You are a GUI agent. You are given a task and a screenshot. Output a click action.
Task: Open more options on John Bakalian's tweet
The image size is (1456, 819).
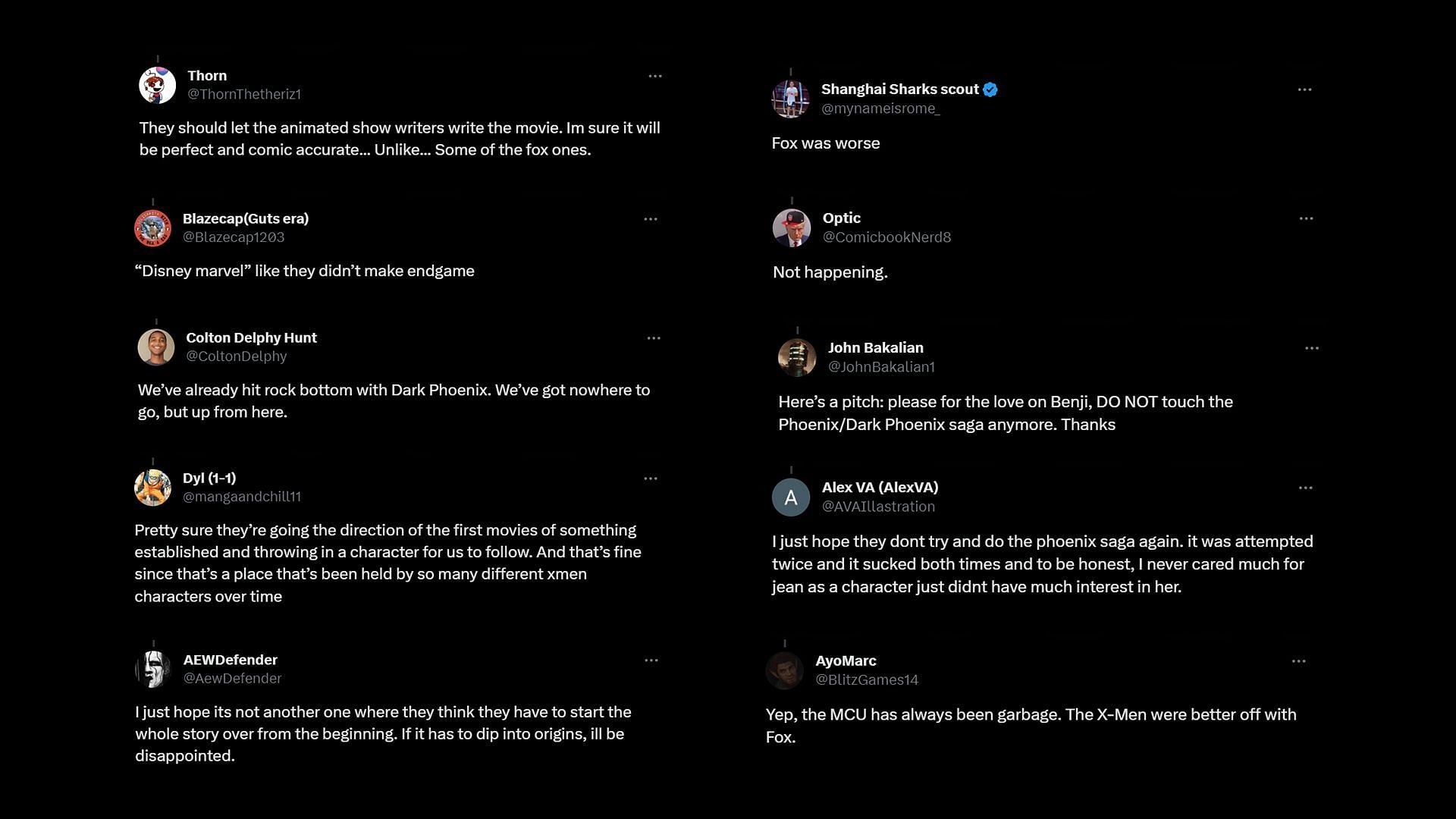point(1312,348)
